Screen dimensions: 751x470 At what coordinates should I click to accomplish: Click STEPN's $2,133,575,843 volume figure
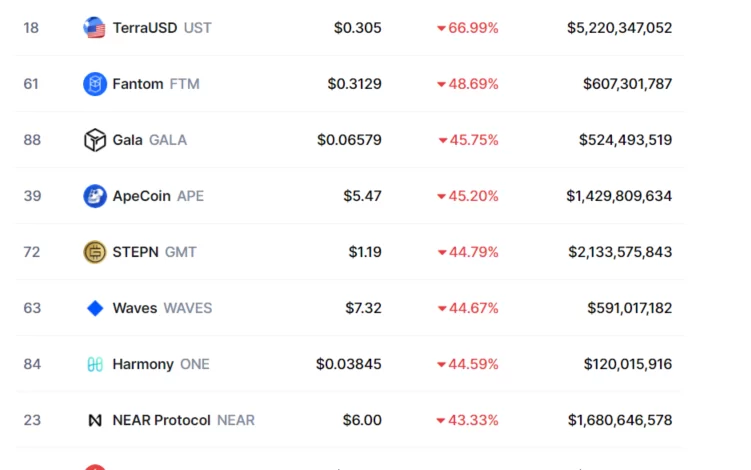[619, 252]
